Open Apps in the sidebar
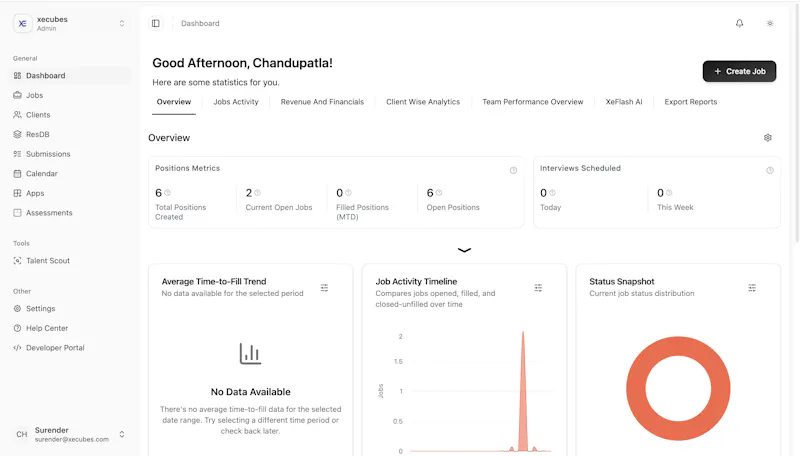Screen dimensions: 800x456 [x=71, y=193]
